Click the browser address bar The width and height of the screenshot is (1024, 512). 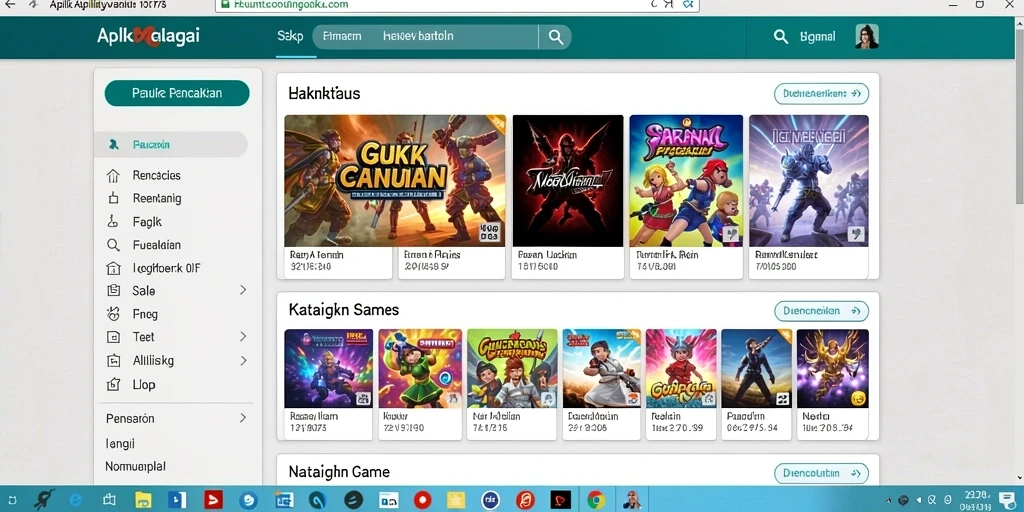[x=457, y=5]
